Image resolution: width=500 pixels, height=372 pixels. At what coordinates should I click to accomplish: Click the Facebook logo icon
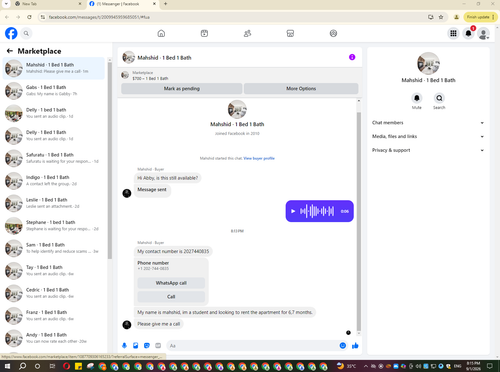(x=11, y=33)
